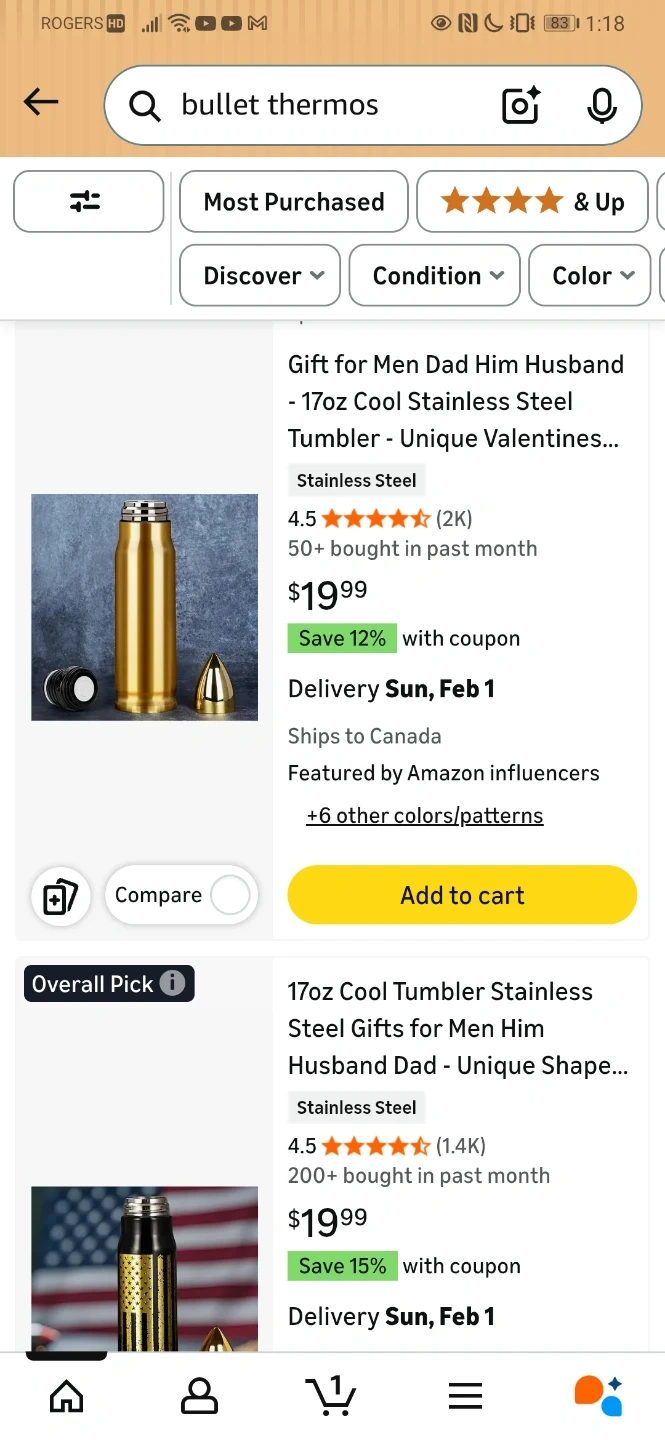665x1440 pixels.
Task: Open the shopping cart icon
Action: [x=331, y=1395]
